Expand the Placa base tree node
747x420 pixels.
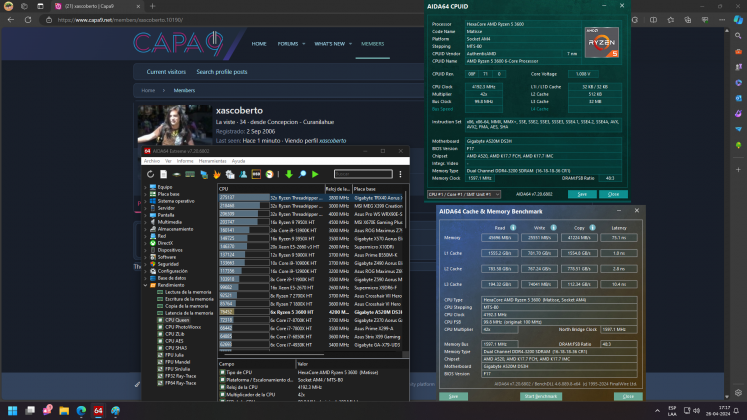146,194
